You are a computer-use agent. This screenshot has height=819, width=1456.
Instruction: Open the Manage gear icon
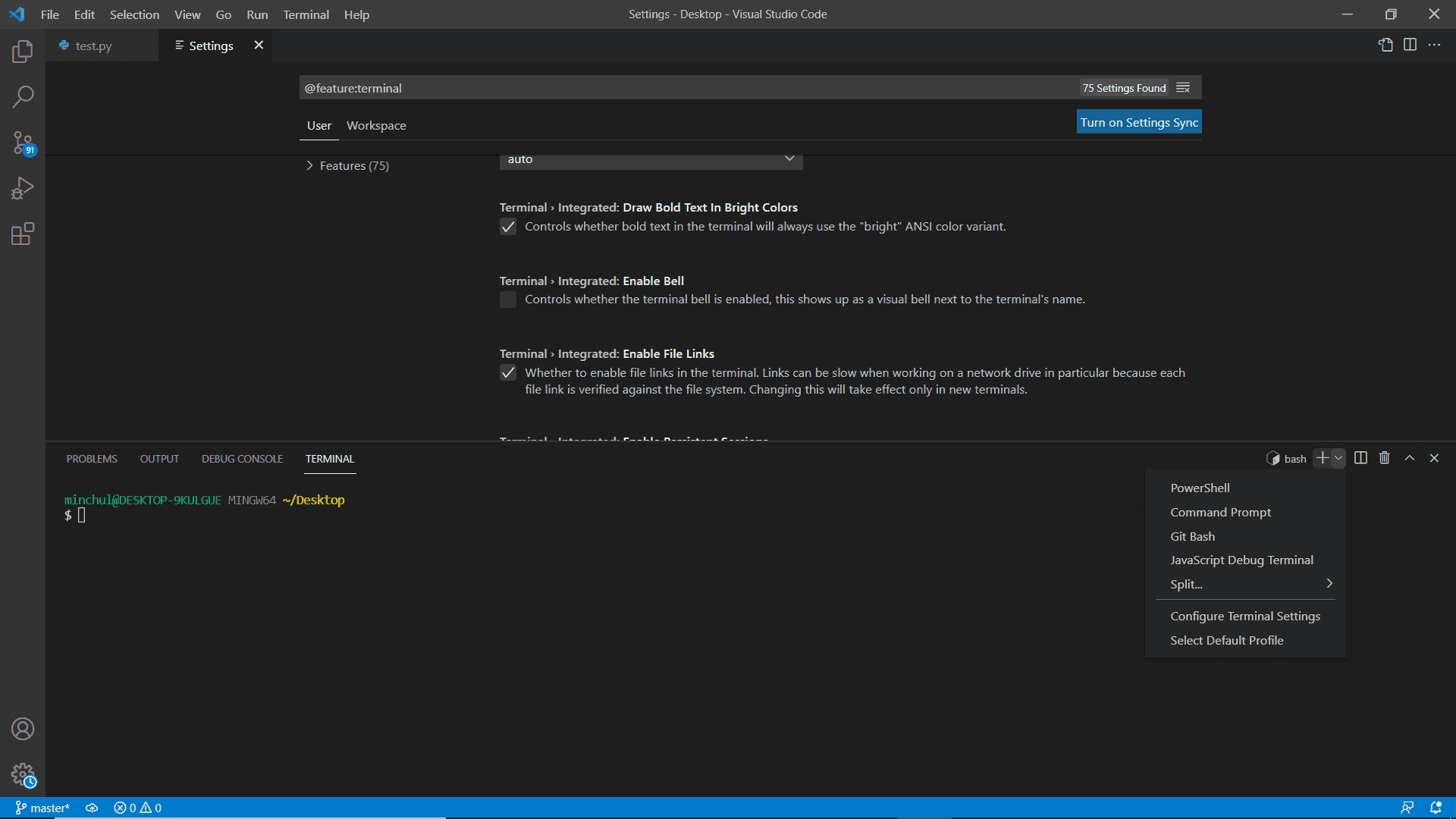point(23,774)
